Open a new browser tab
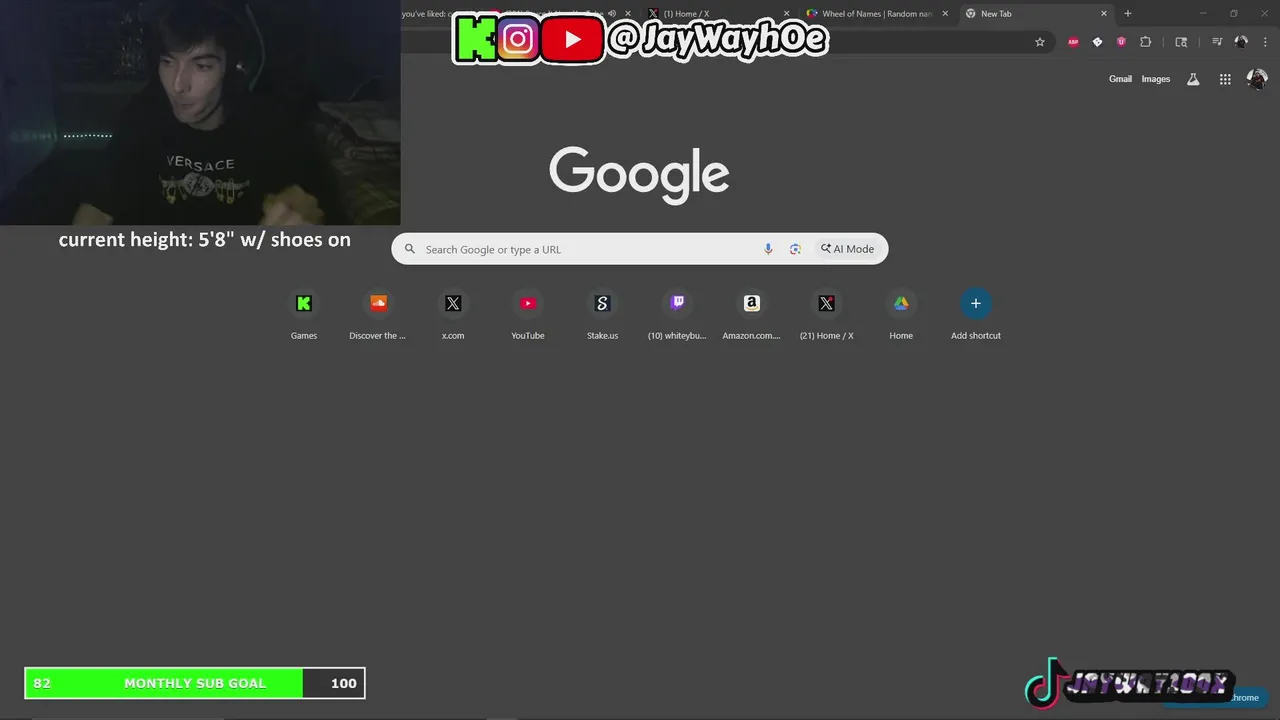Screen dimensions: 1280x720 [x=1128, y=14]
